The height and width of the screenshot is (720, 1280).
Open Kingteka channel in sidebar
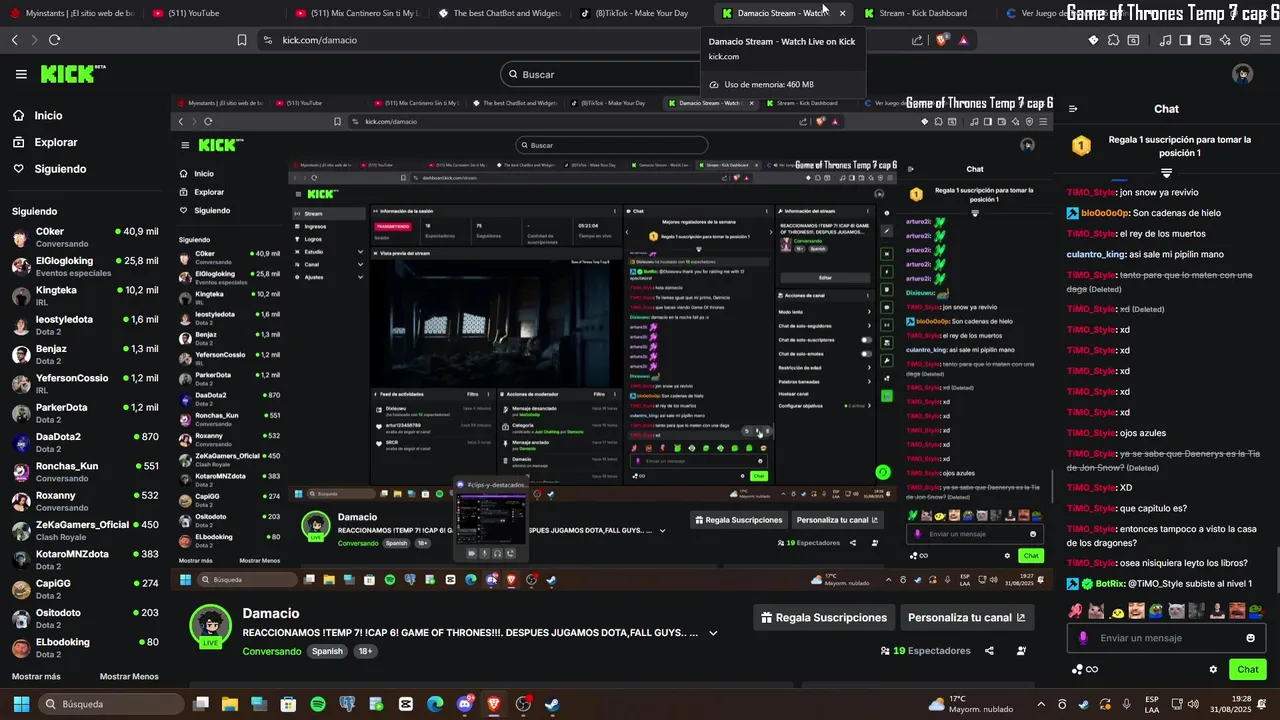[x=85, y=295]
